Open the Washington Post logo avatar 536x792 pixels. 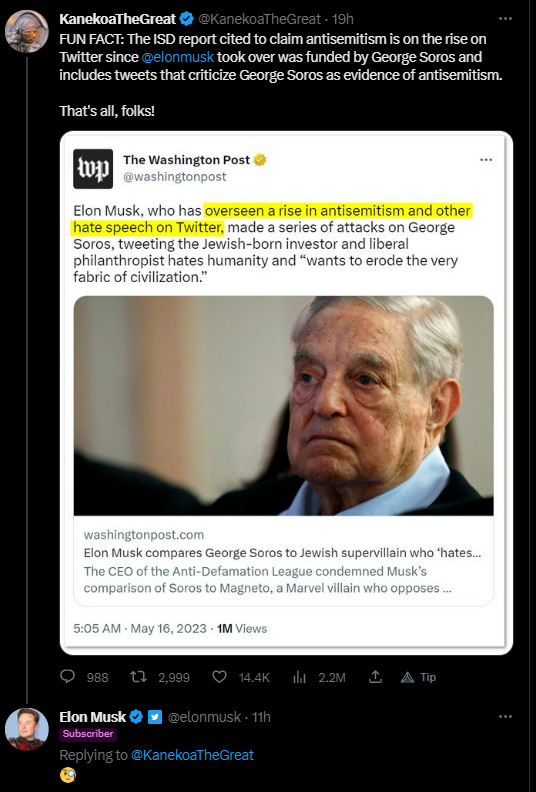[93, 169]
